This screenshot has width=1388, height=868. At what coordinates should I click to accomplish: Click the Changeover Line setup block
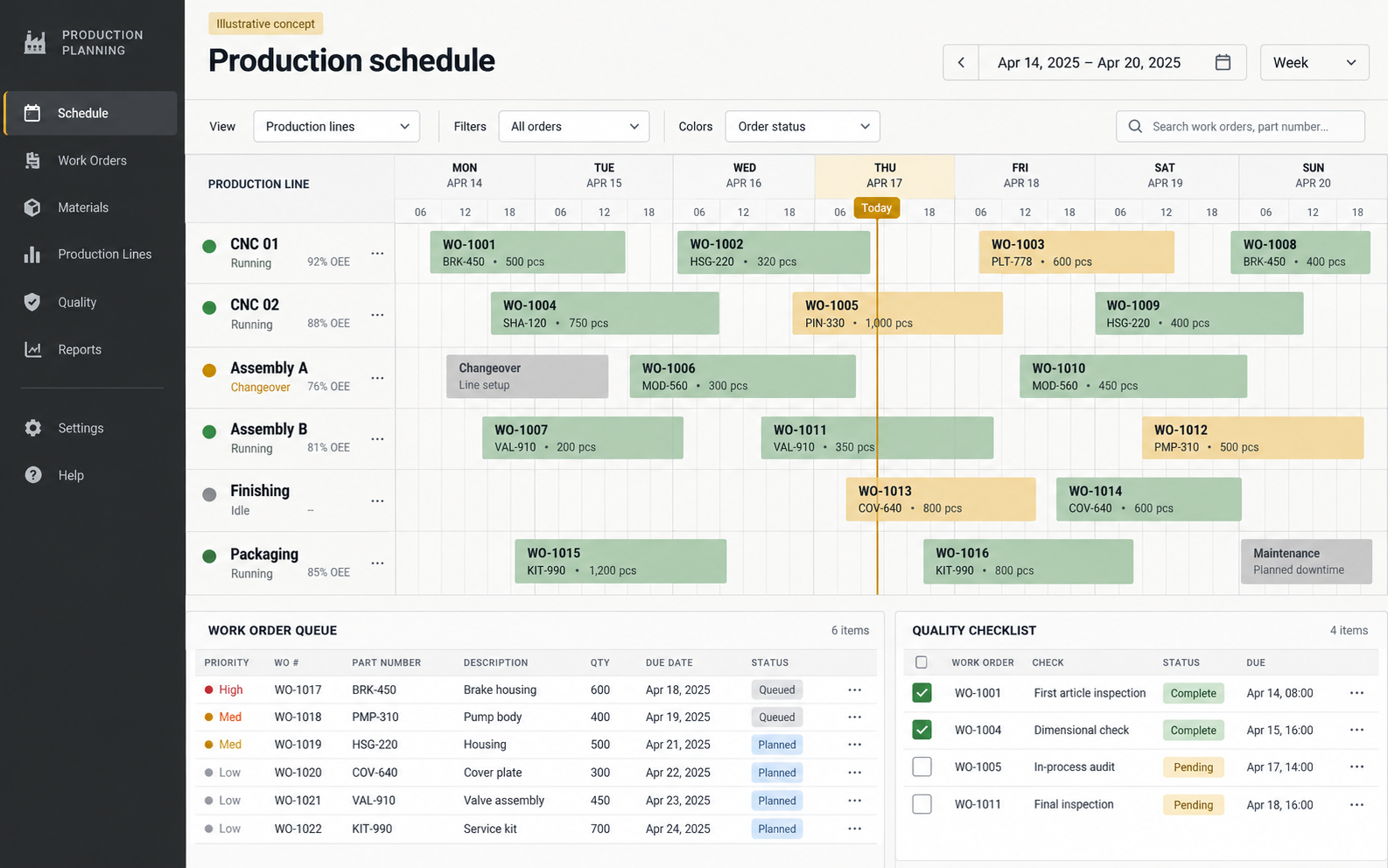pyautogui.click(x=527, y=376)
